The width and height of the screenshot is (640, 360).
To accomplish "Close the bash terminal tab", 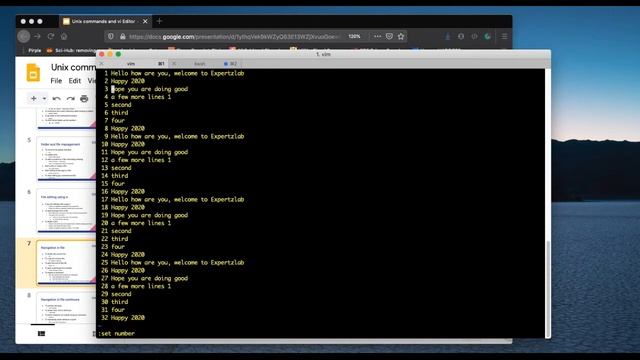I will pyautogui.click(x=174, y=64).
